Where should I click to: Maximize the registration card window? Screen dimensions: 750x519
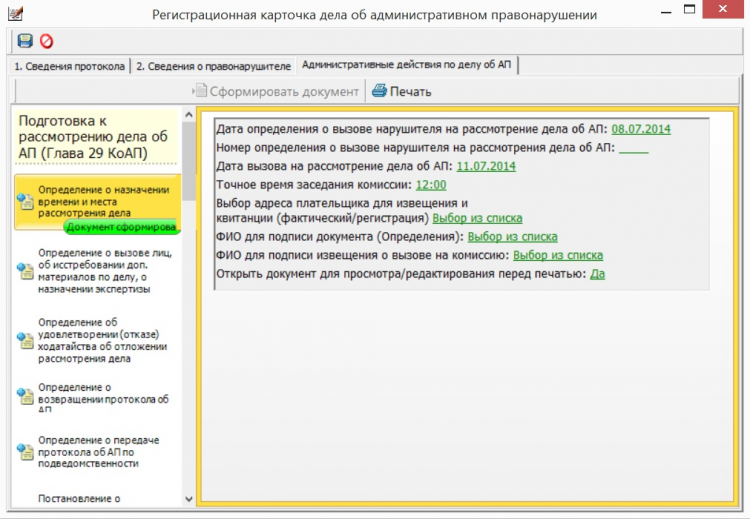click(x=689, y=9)
